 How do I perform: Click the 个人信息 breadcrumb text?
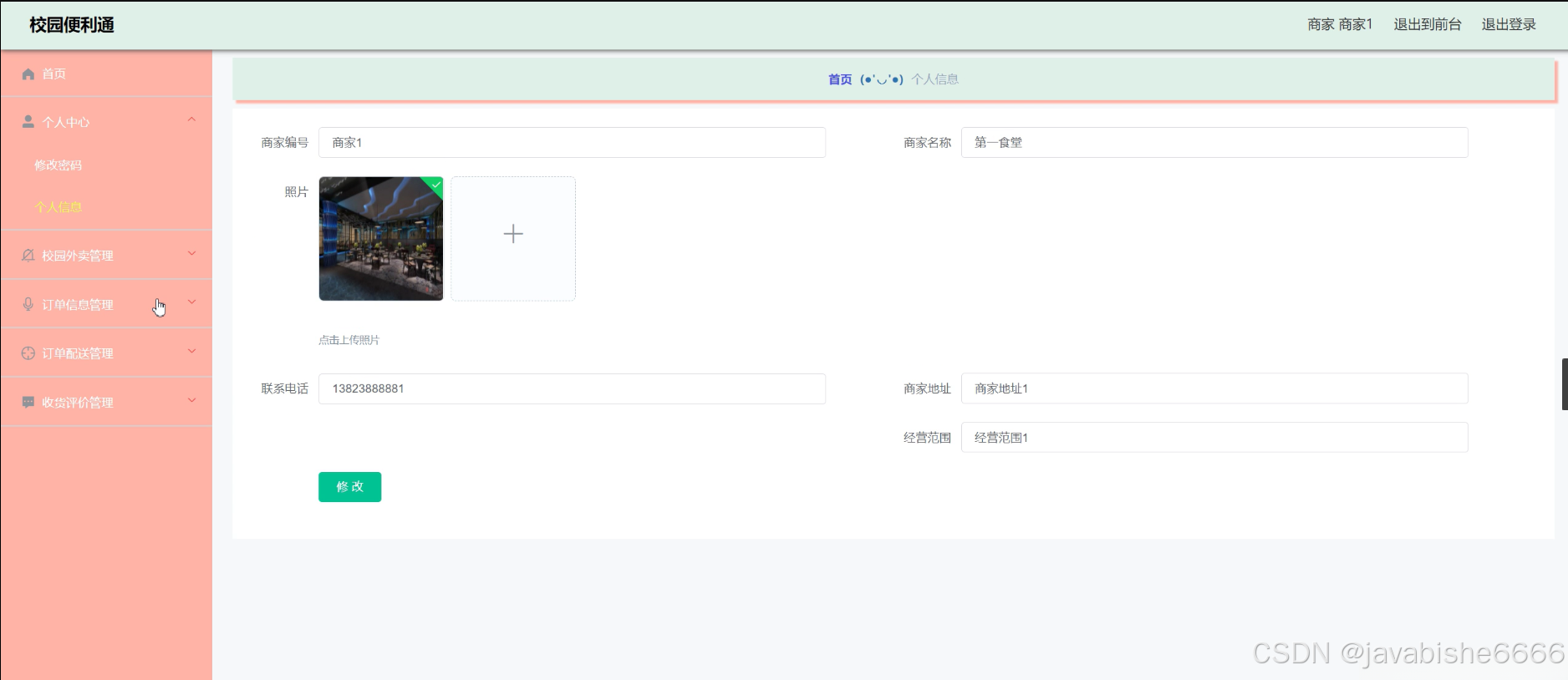(x=934, y=79)
